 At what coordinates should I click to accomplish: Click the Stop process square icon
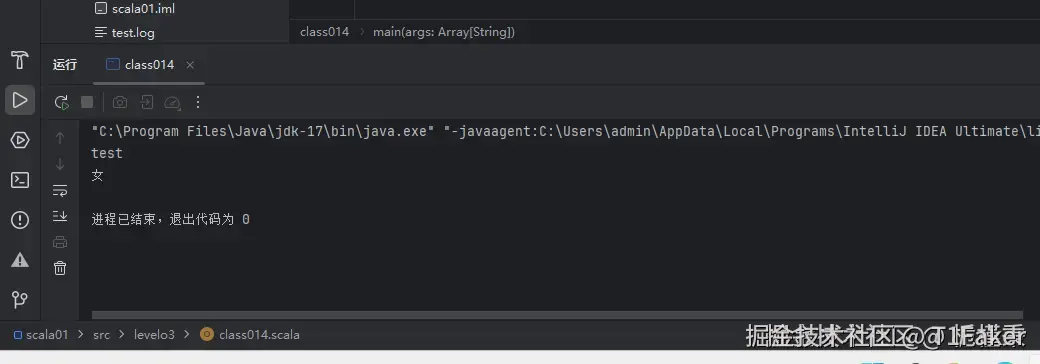tap(87, 102)
